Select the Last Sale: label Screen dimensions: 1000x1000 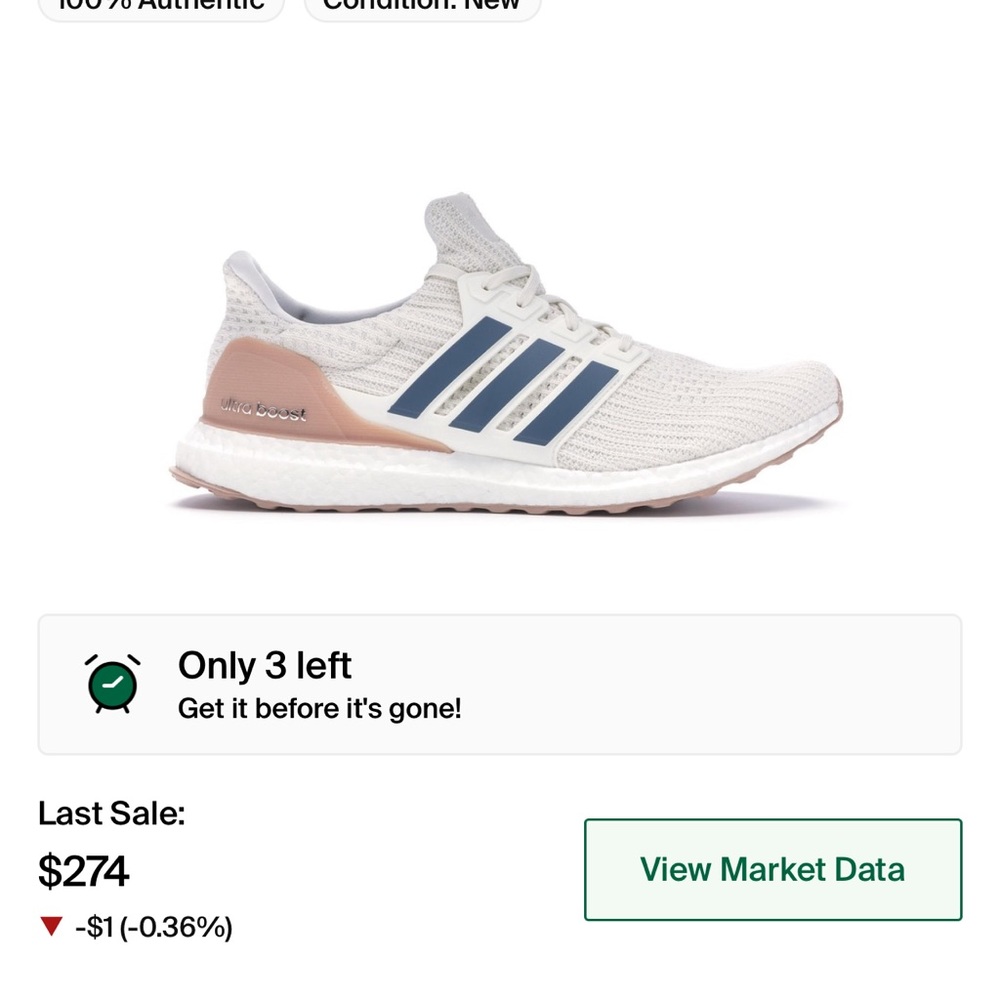110,814
